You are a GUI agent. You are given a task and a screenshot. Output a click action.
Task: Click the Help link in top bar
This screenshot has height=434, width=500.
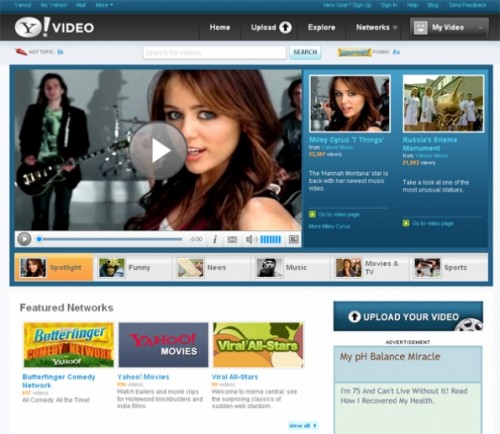(412, 5)
